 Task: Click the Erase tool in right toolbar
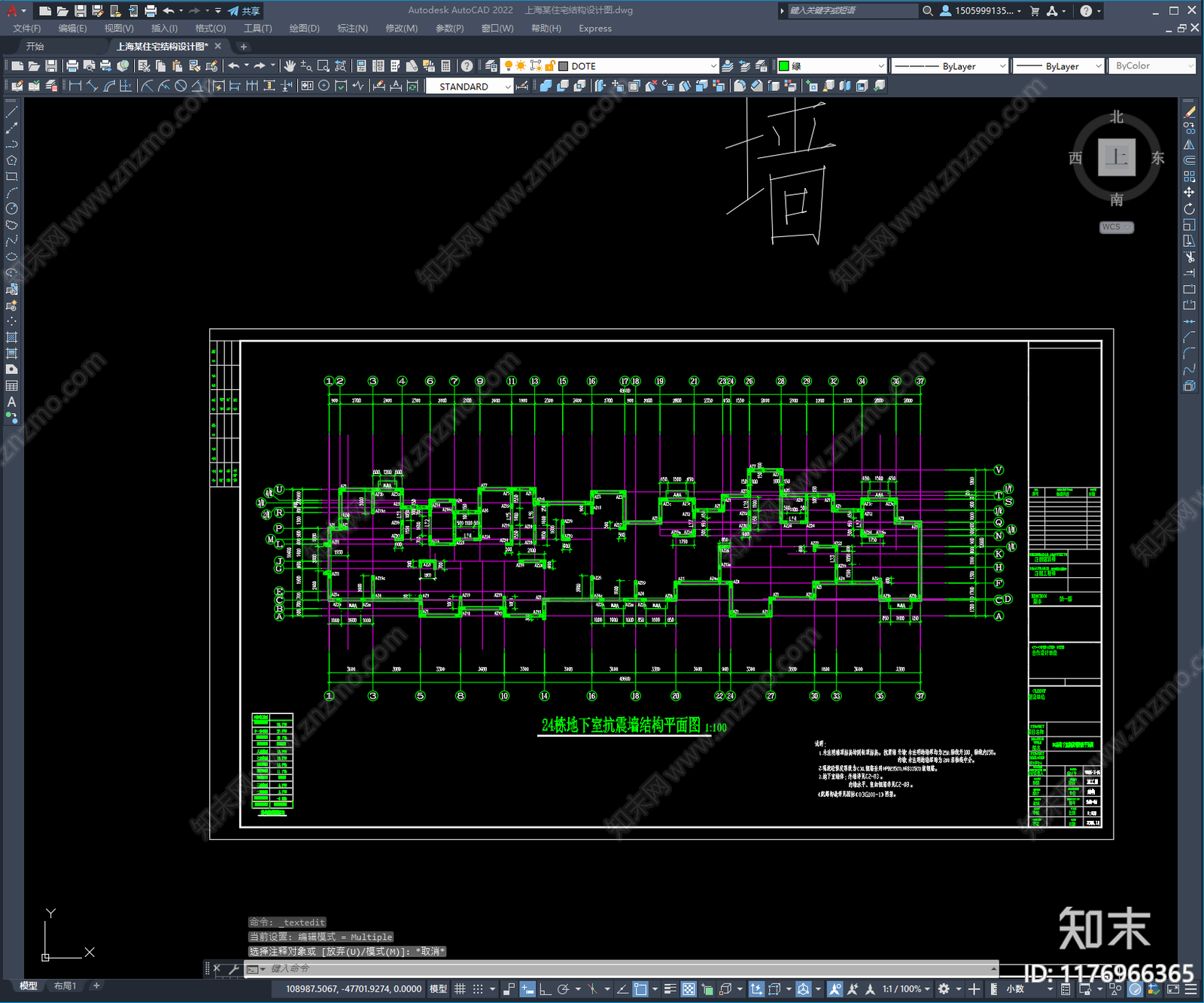click(1189, 112)
